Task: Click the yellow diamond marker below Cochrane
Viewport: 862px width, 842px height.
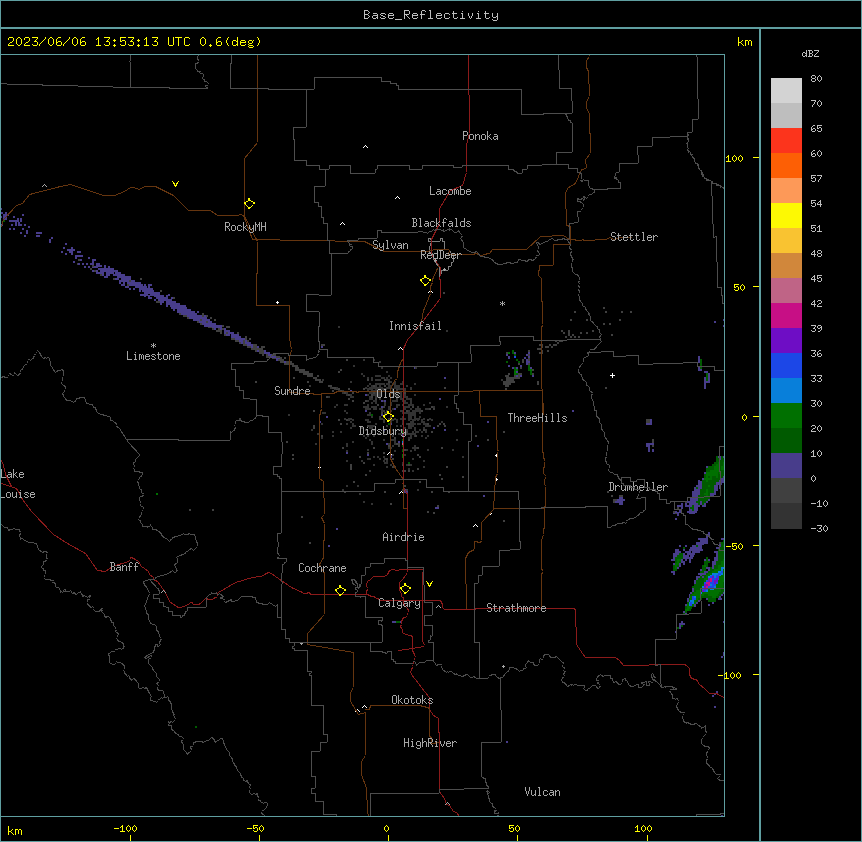Action: click(340, 590)
